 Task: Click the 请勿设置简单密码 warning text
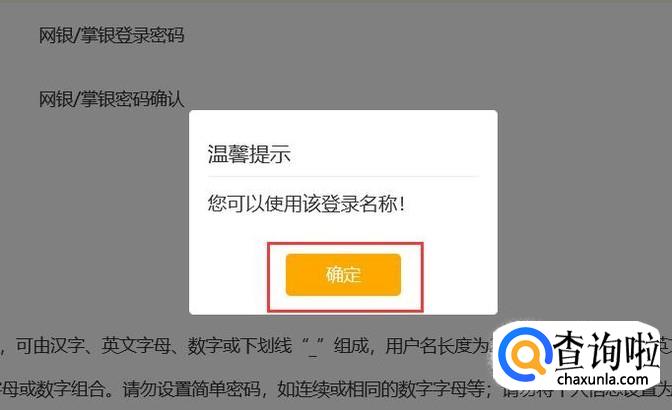click(192, 389)
